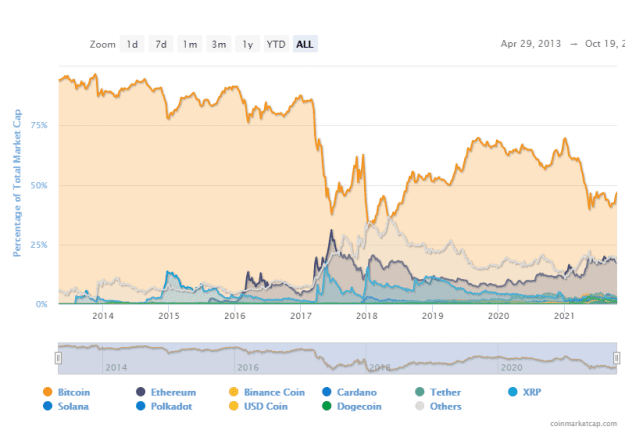Toggle Binance Coin series legend dot

(x=234, y=392)
